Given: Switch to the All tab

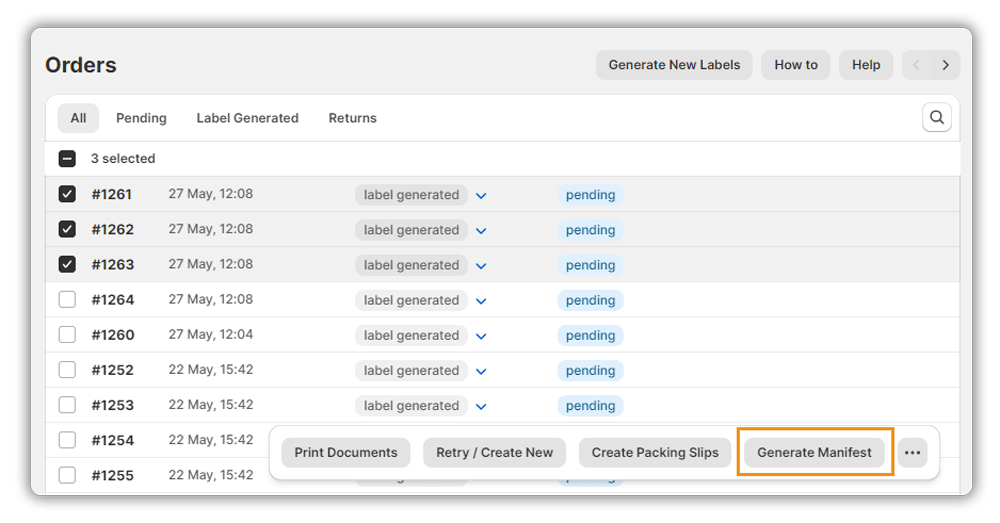Looking at the screenshot, I should pos(78,118).
